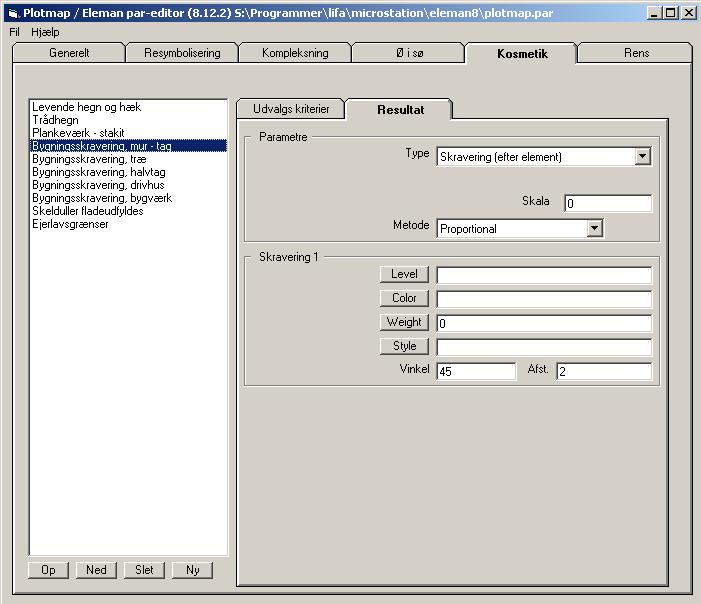The height and width of the screenshot is (604, 701).
Task: Switch to the Generelt tab
Action: point(69,53)
